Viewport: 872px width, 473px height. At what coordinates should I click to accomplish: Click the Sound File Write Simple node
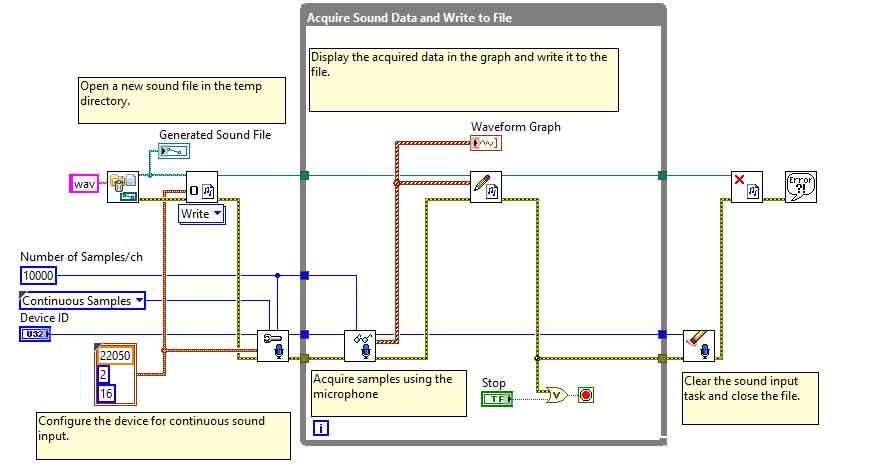(x=485, y=187)
